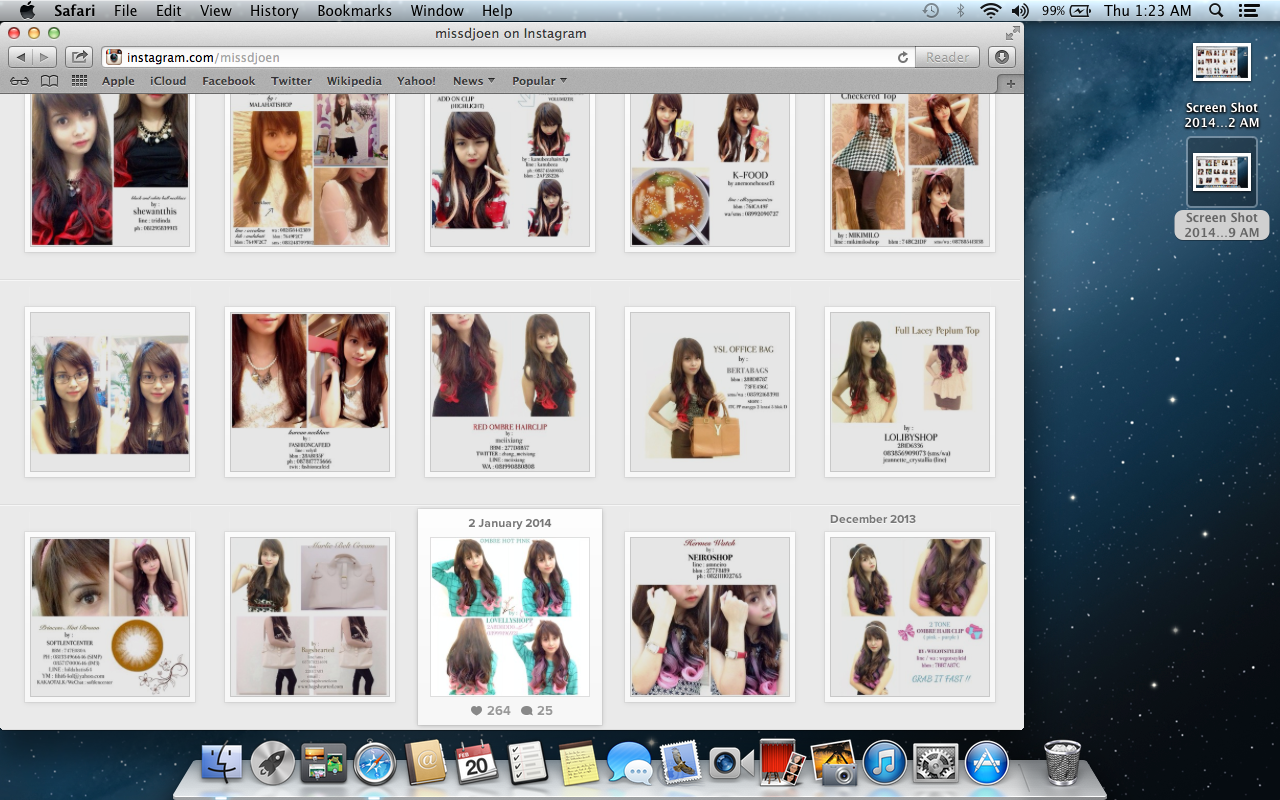Screen dimensions: 1280x800
Task: Launch FaceTime from the Dock
Action: click(731, 763)
